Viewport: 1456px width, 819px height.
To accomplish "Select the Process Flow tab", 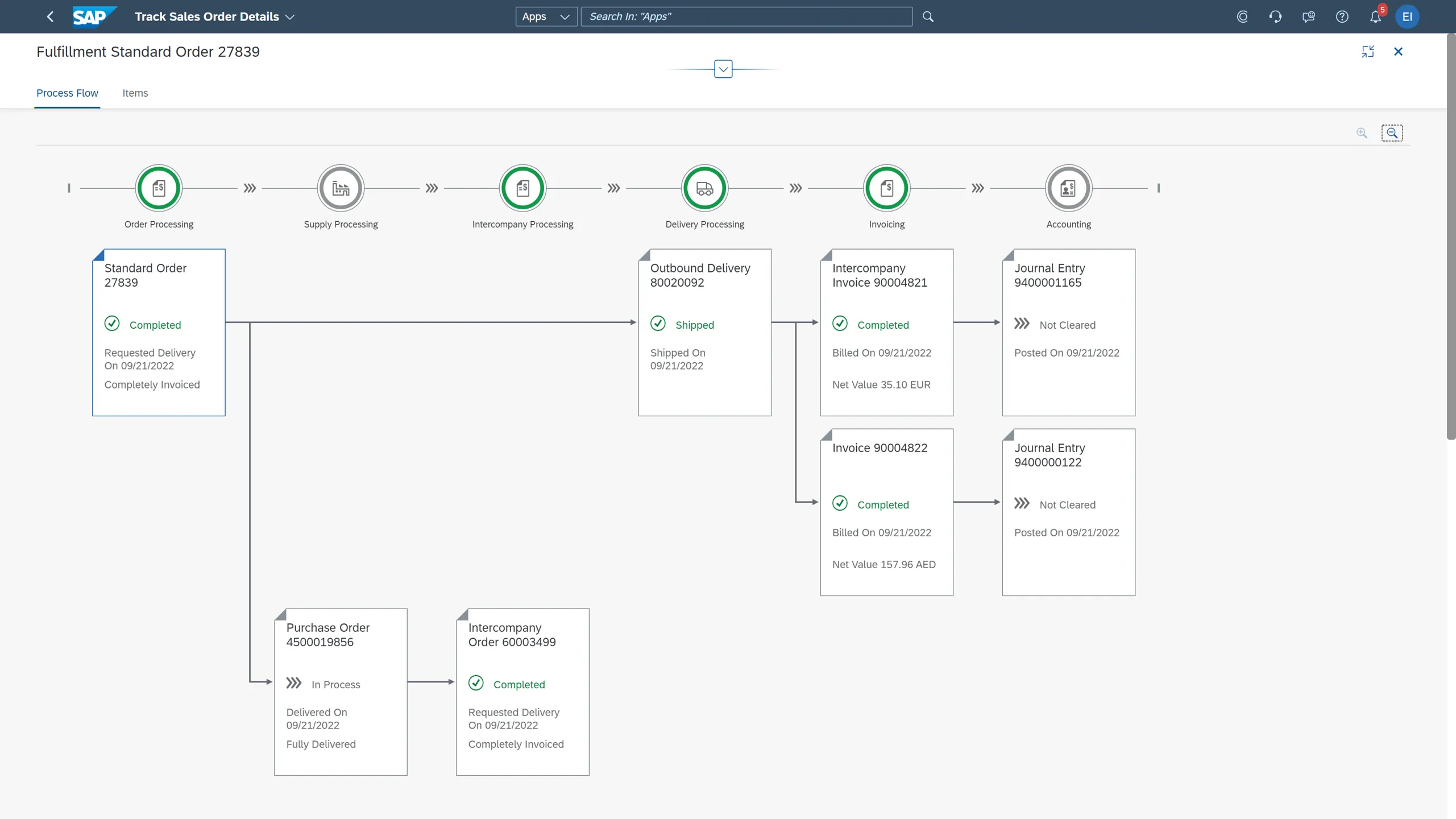I will pyautogui.click(x=67, y=93).
